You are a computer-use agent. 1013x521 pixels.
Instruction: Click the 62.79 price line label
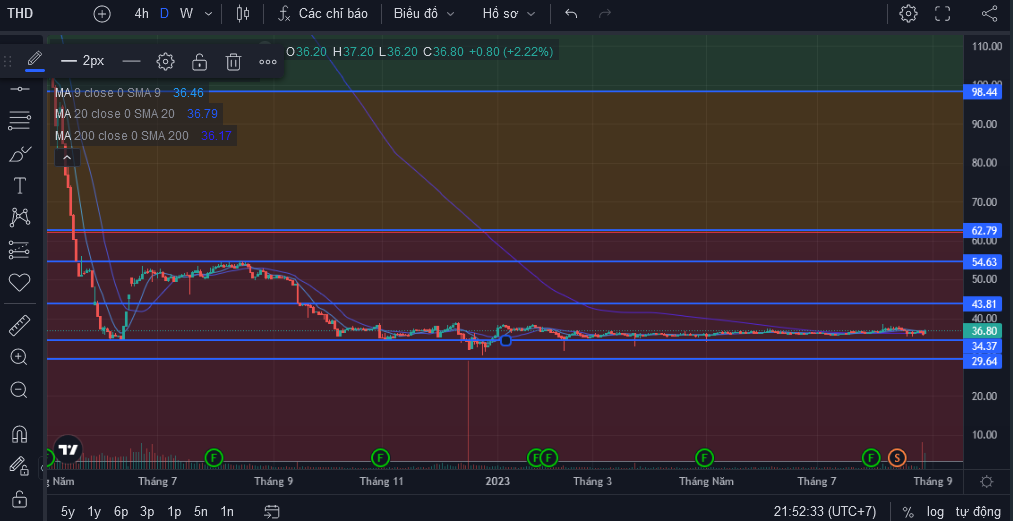(984, 231)
